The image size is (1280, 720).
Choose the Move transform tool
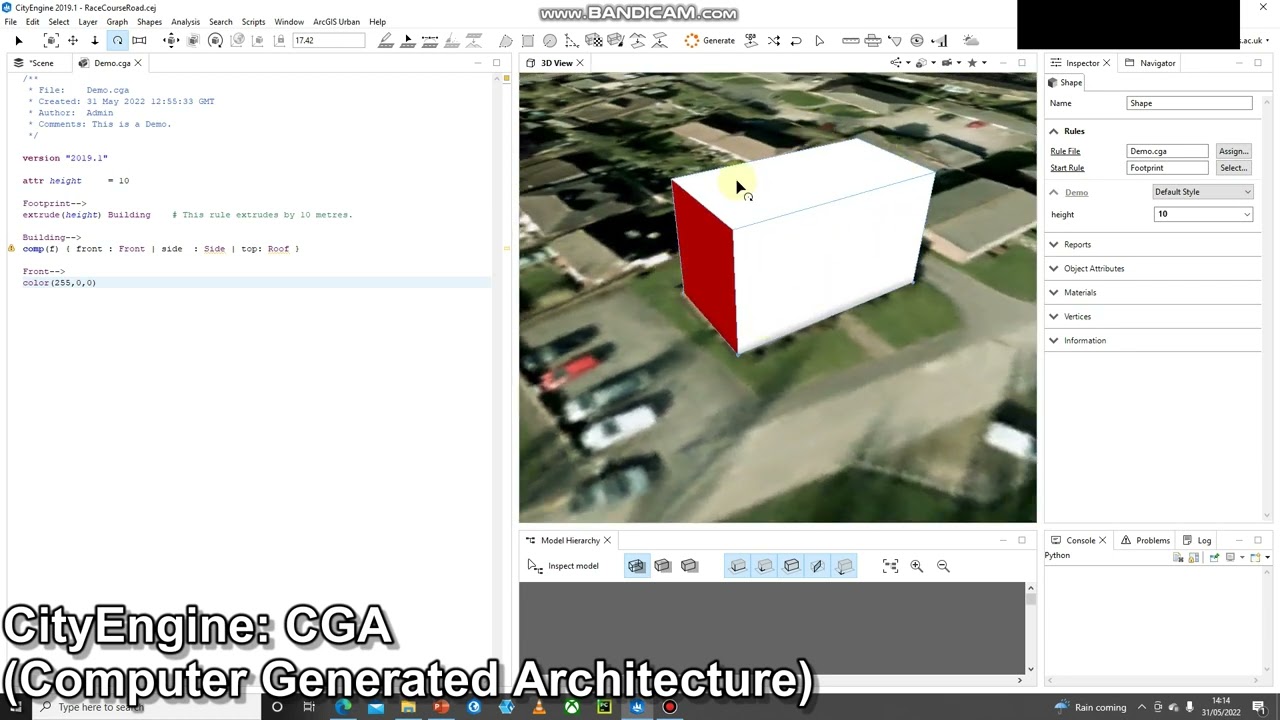tap(73, 40)
